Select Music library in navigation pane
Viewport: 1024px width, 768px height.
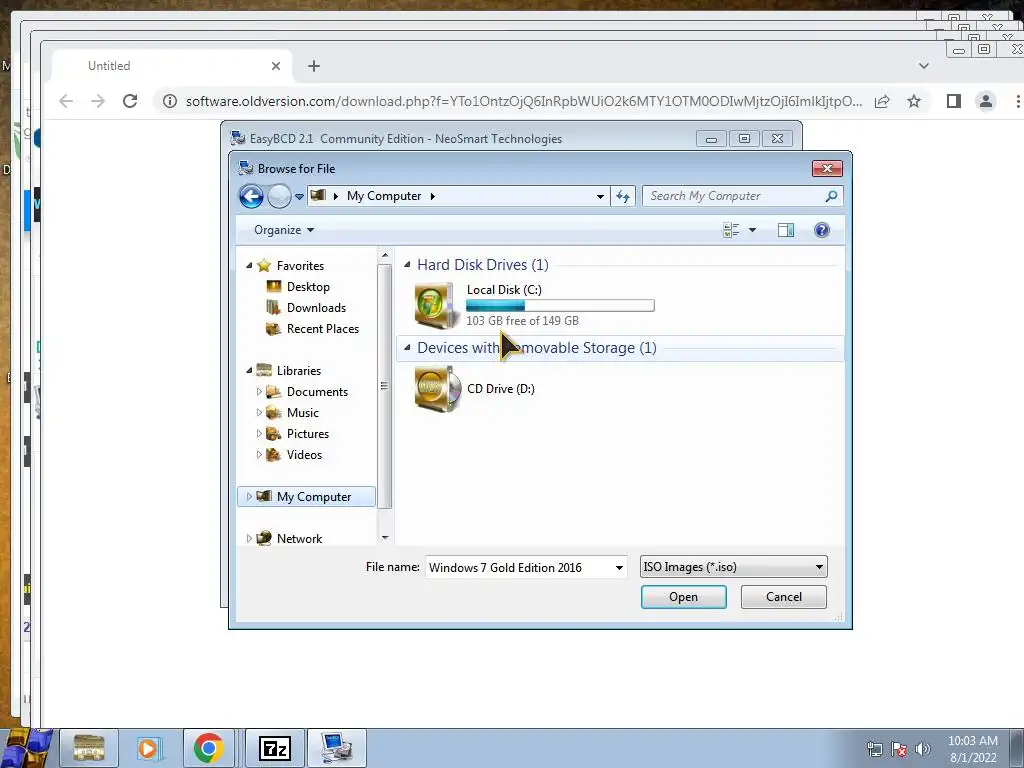tap(303, 413)
